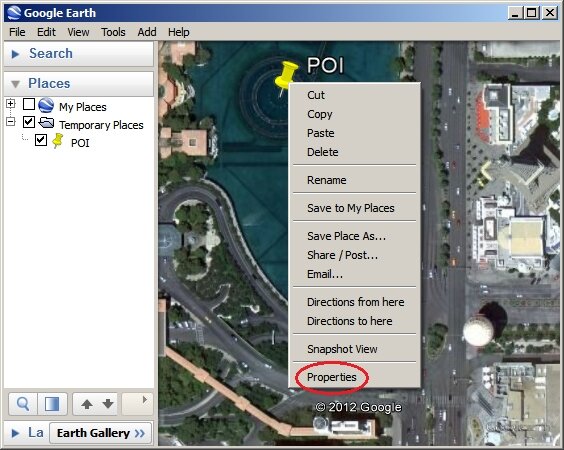Click the small right arrow toolbar overflow
The width and height of the screenshot is (564, 450).
(x=145, y=400)
